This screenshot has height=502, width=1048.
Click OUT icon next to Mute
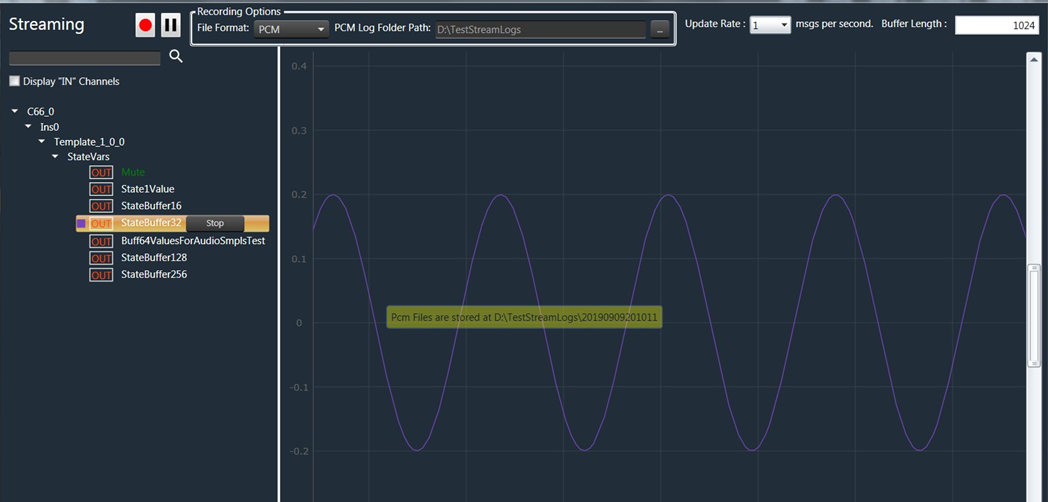click(101, 172)
